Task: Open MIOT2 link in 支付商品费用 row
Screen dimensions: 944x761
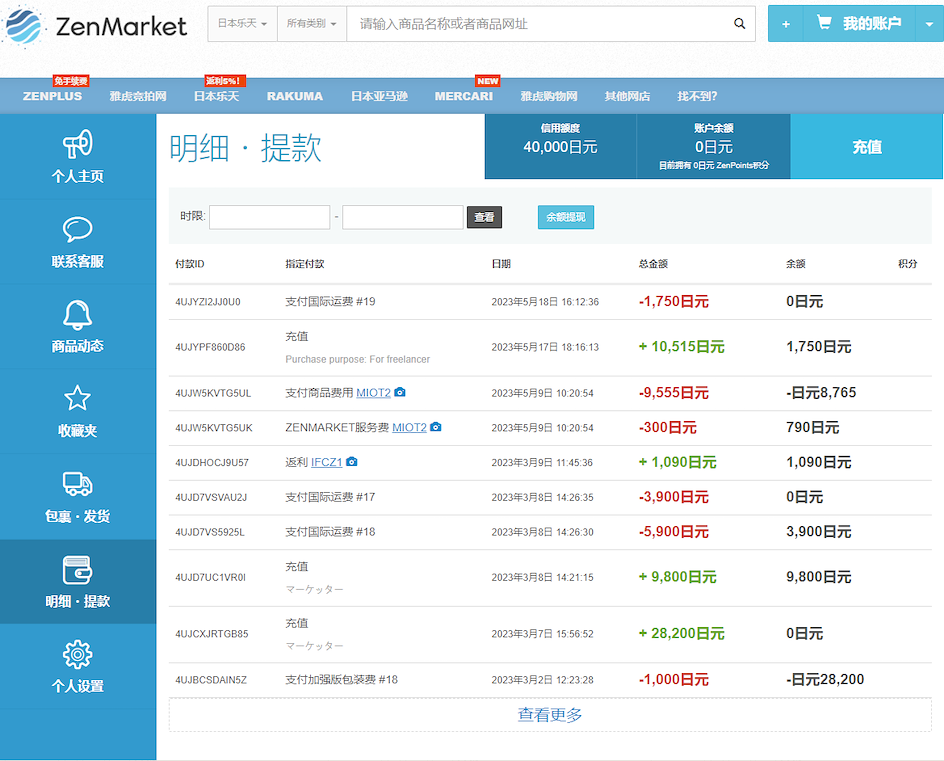Action: (x=373, y=393)
